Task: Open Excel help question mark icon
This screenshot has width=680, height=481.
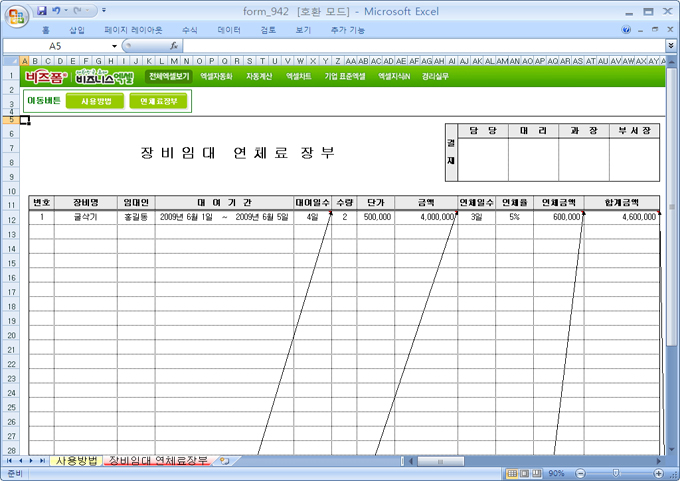Action: tap(627, 30)
